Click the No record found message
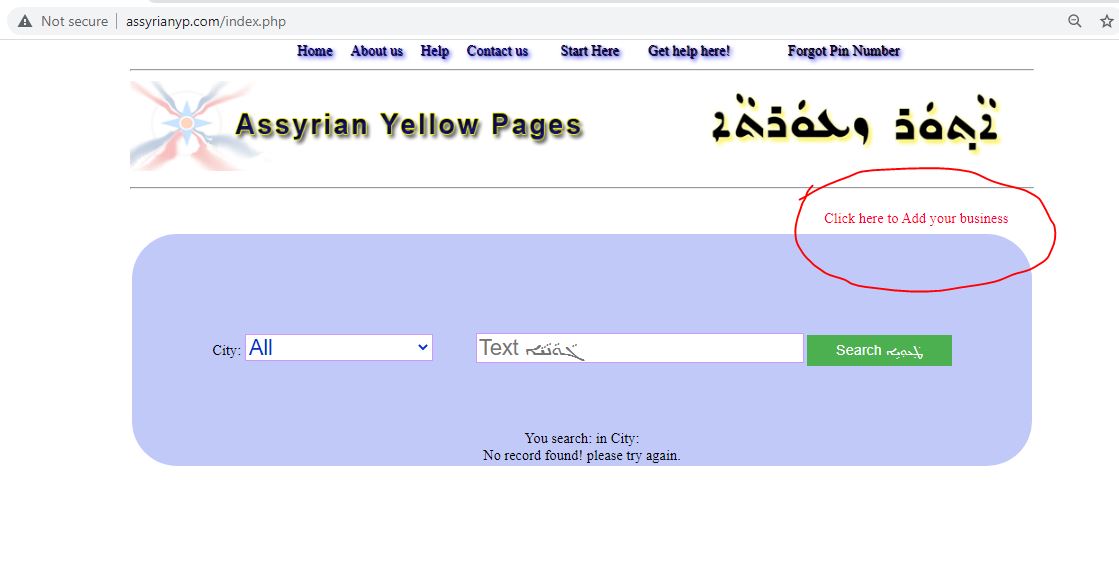The height and width of the screenshot is (585, 1119). tap(581, 455)
